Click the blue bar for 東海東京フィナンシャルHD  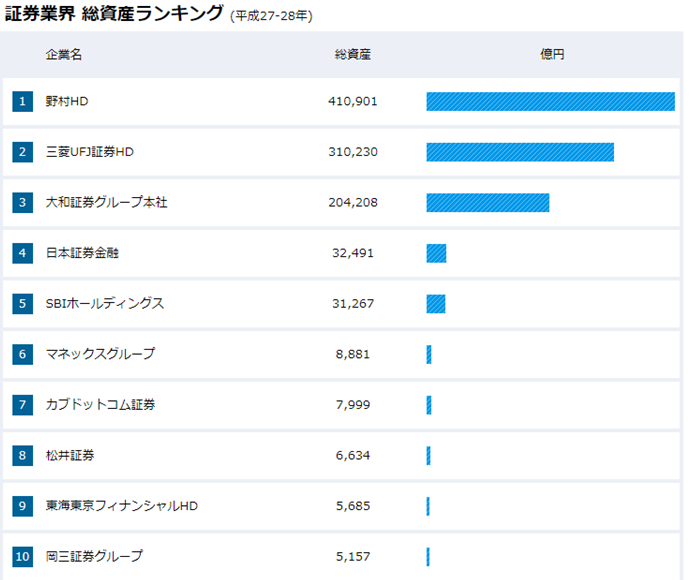coord(428,506)
